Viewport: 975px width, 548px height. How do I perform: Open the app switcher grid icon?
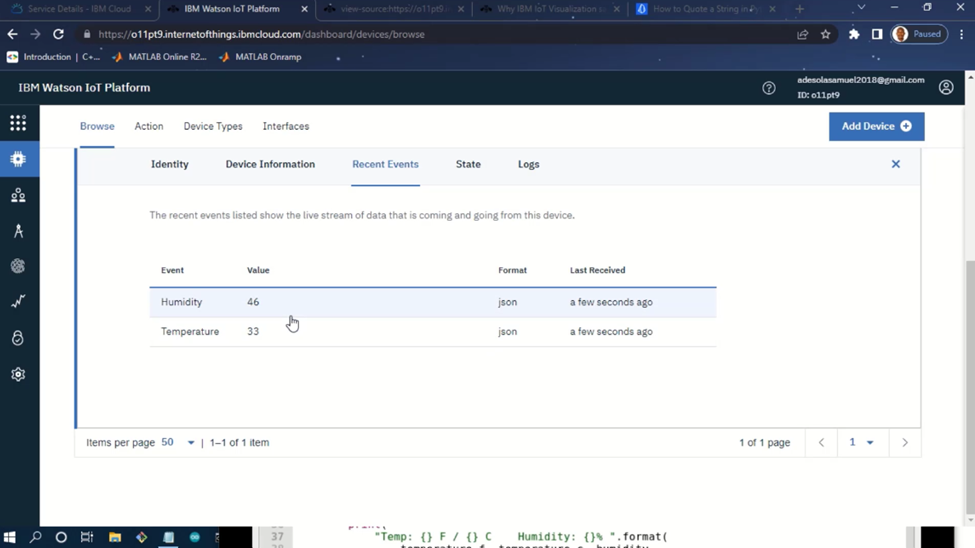pos(18,123)
